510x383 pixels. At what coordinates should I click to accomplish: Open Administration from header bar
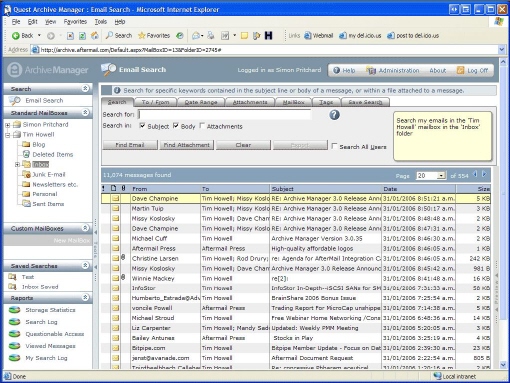(x=392, y=71)
